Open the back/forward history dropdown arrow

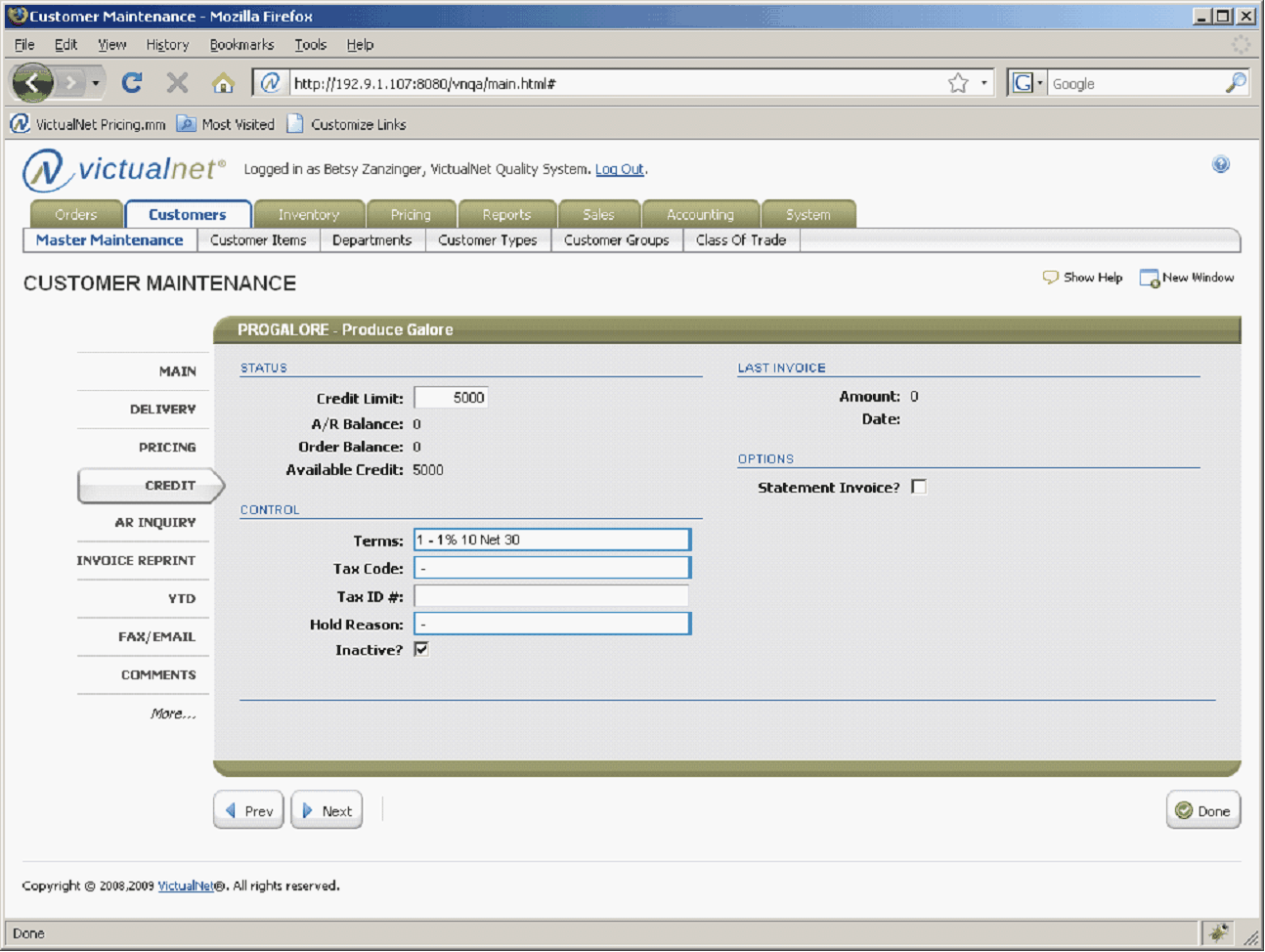tap(95, 83)
